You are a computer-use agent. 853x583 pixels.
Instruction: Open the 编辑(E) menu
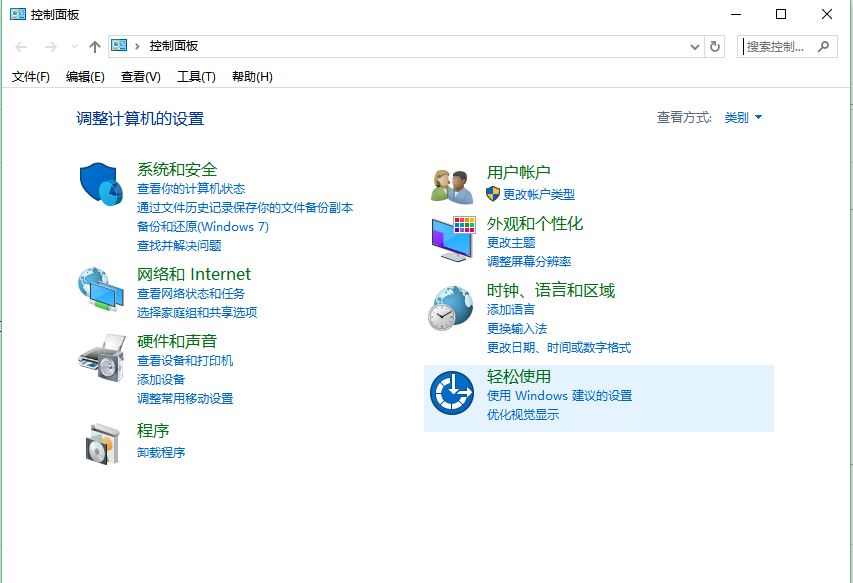click(x=85, y=77)
